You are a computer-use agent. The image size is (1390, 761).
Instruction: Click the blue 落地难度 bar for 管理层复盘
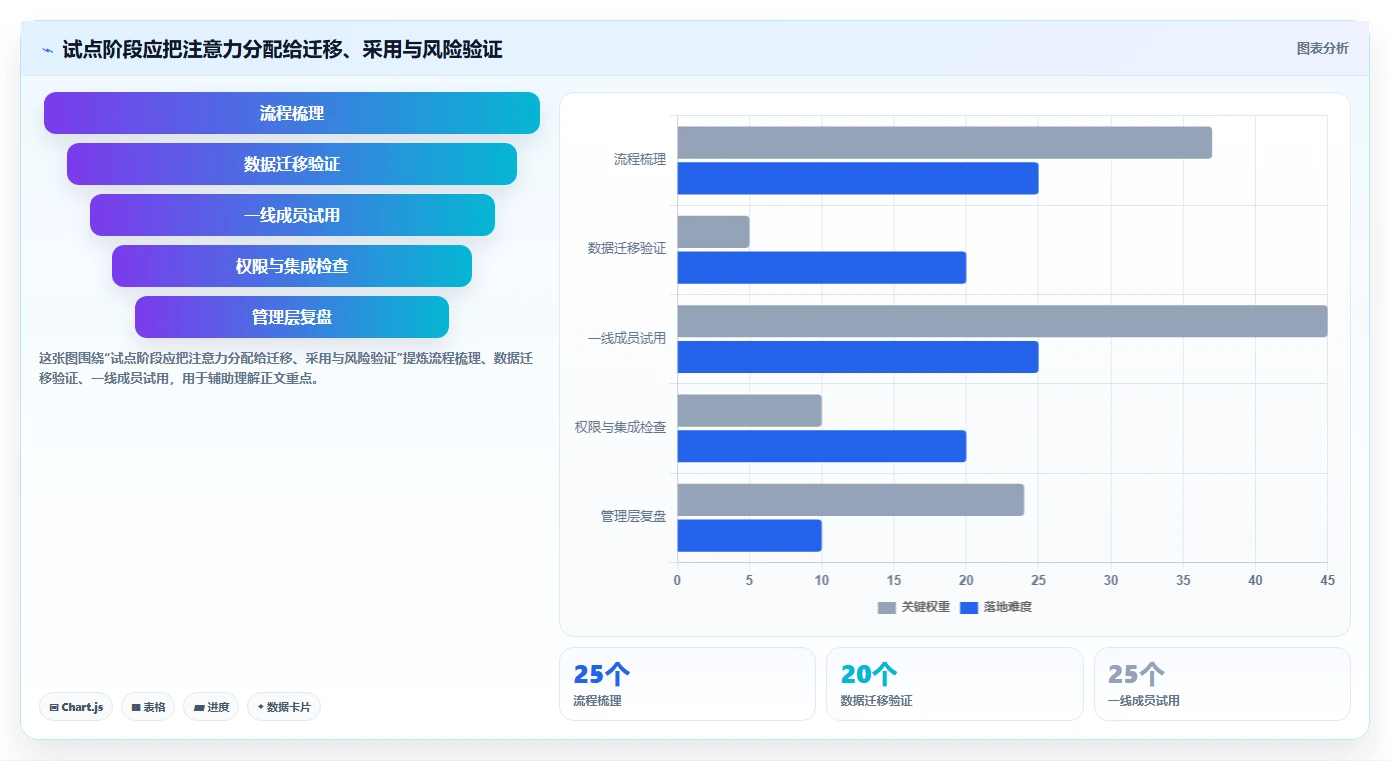click(750, 536)
